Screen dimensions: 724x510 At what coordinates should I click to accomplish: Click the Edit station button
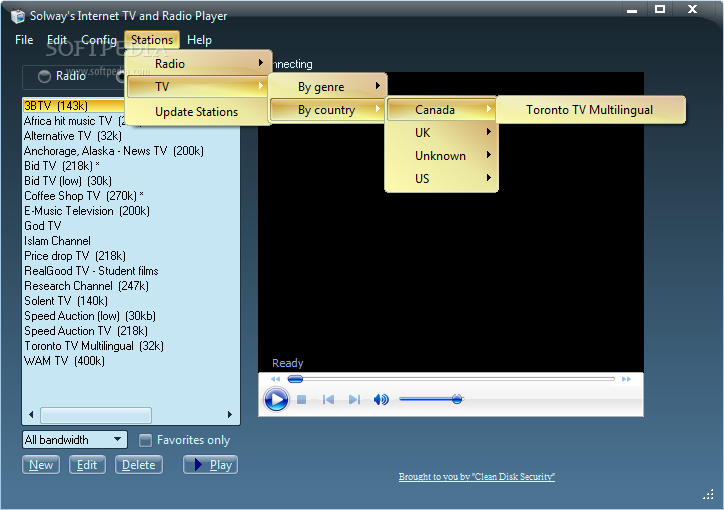tap(87, 465)
